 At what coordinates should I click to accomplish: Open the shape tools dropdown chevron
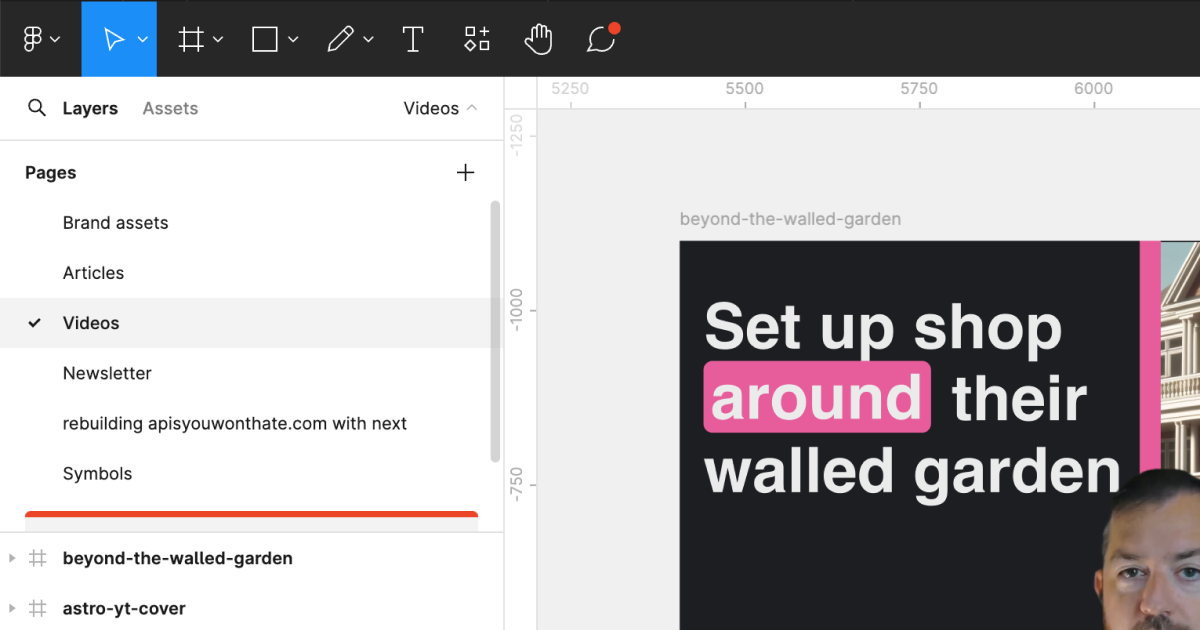291,38
